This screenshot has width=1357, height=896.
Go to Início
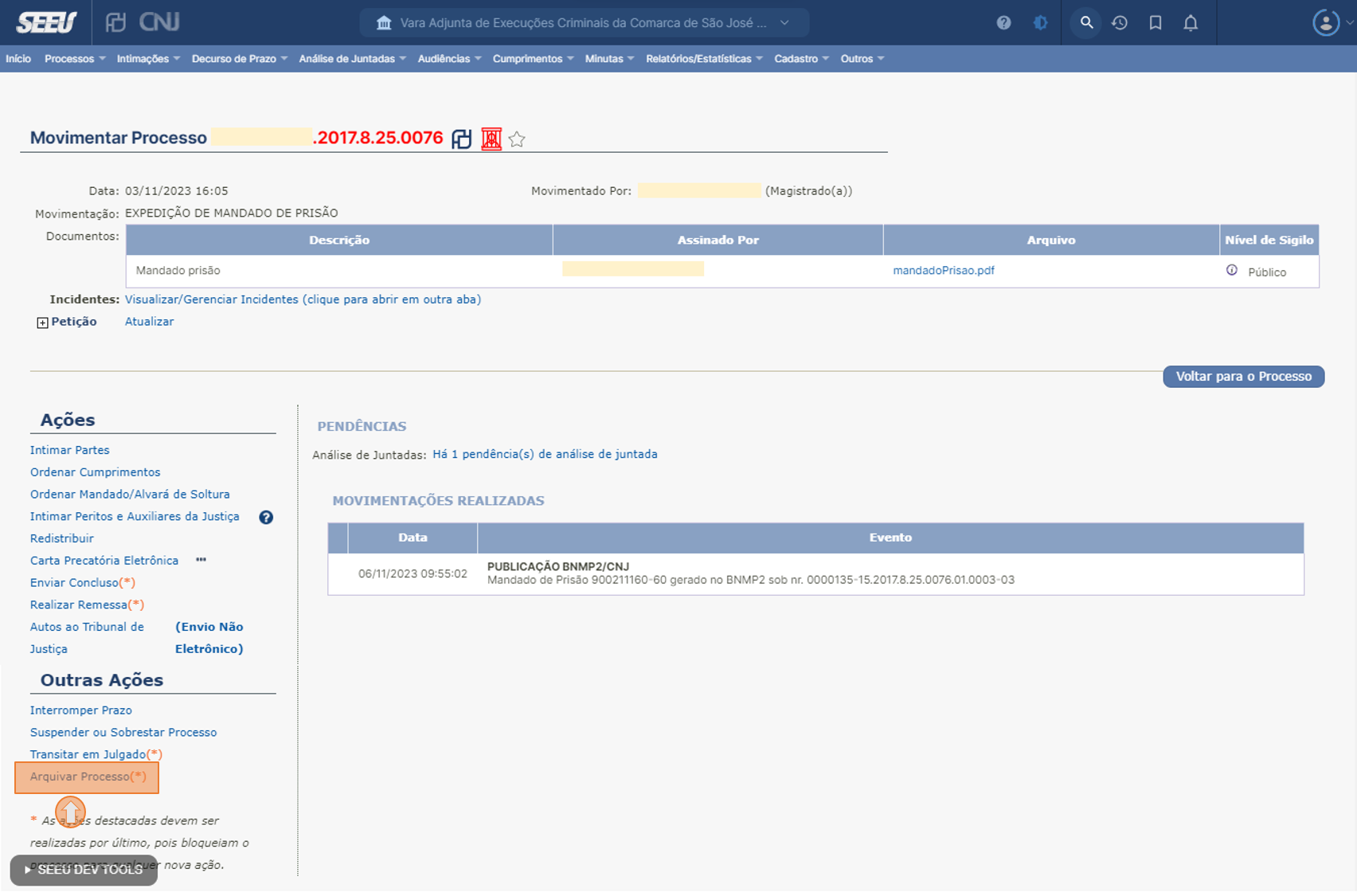[18, 59]
